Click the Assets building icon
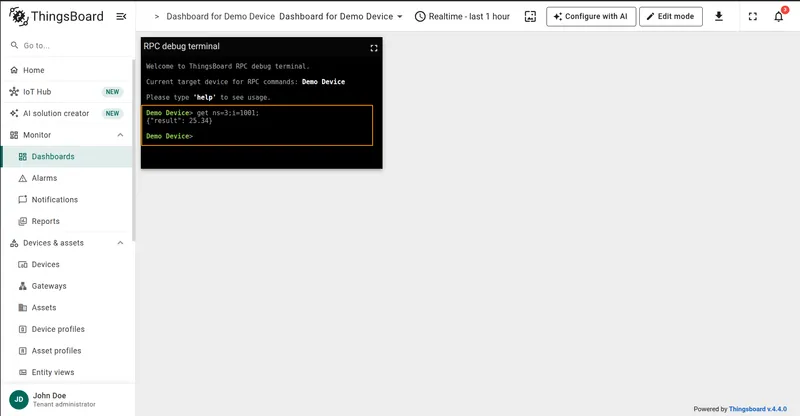 point(22,307)
